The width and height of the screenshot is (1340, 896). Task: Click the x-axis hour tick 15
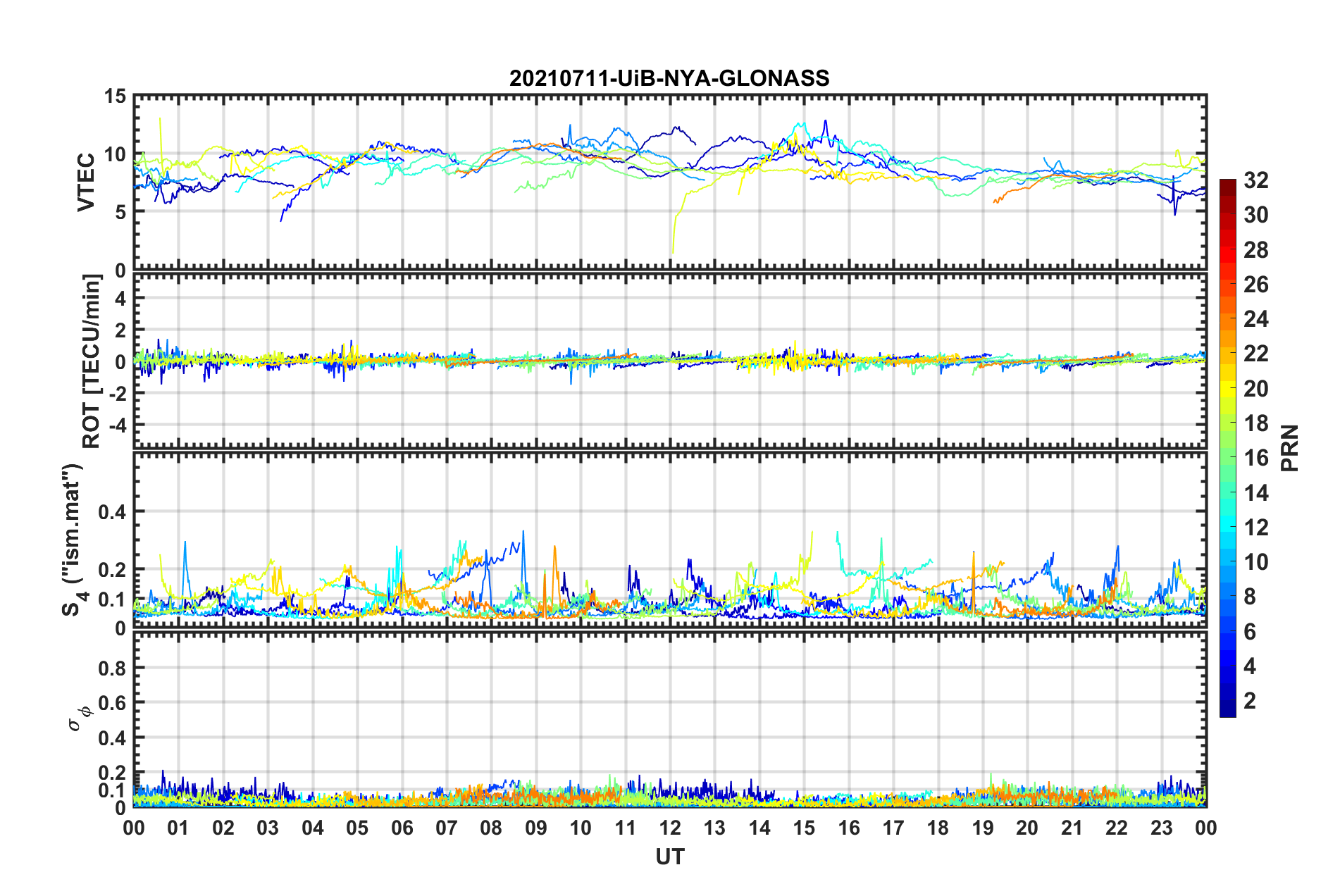(804, 828)
